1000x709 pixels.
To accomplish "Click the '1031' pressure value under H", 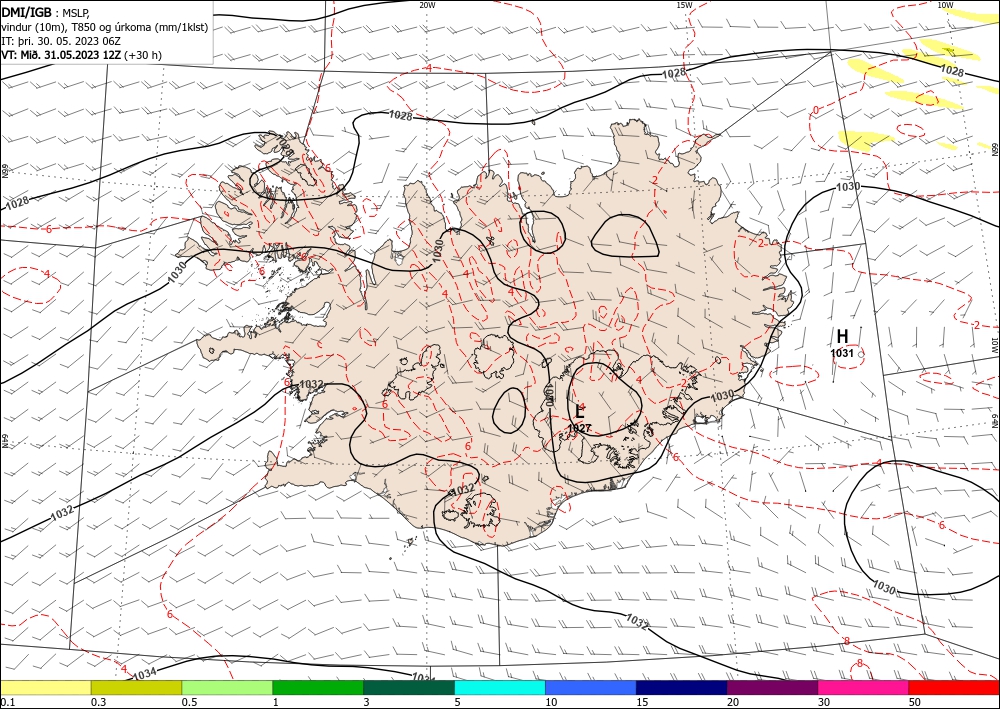I will tap(842, 353).
